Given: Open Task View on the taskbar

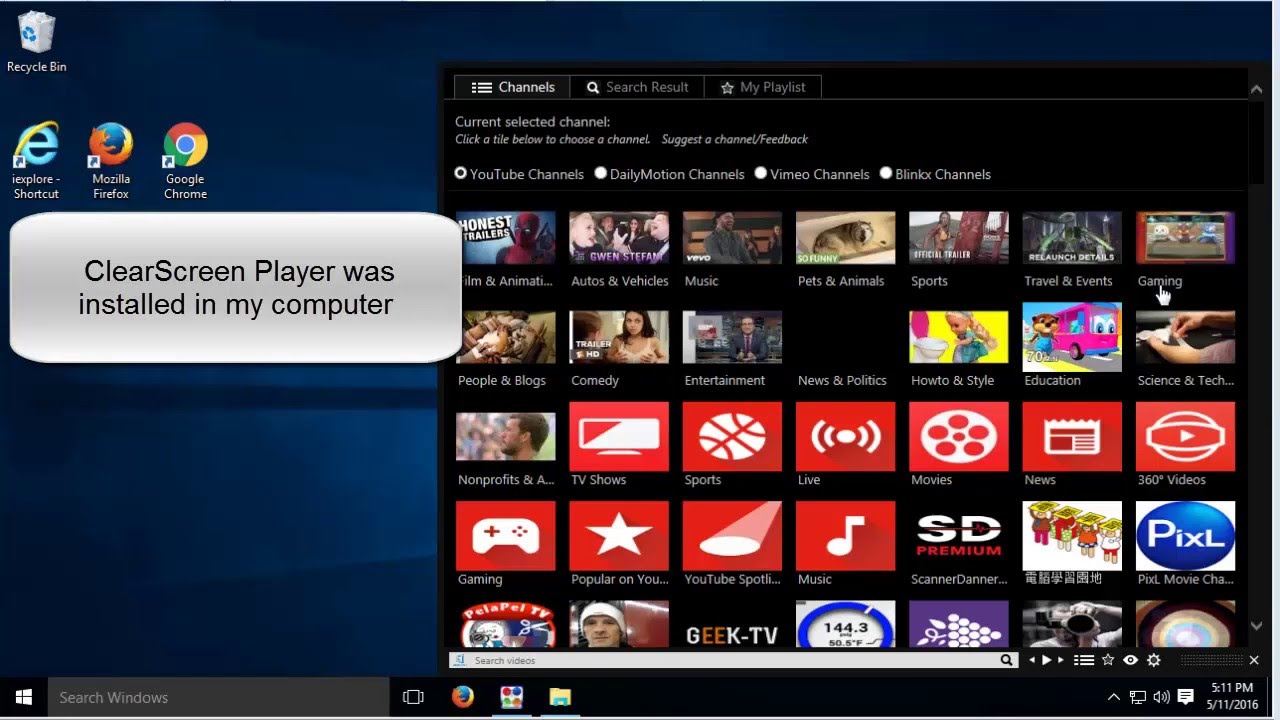Looking at the screenshot, I should click(x=413, y=697).
